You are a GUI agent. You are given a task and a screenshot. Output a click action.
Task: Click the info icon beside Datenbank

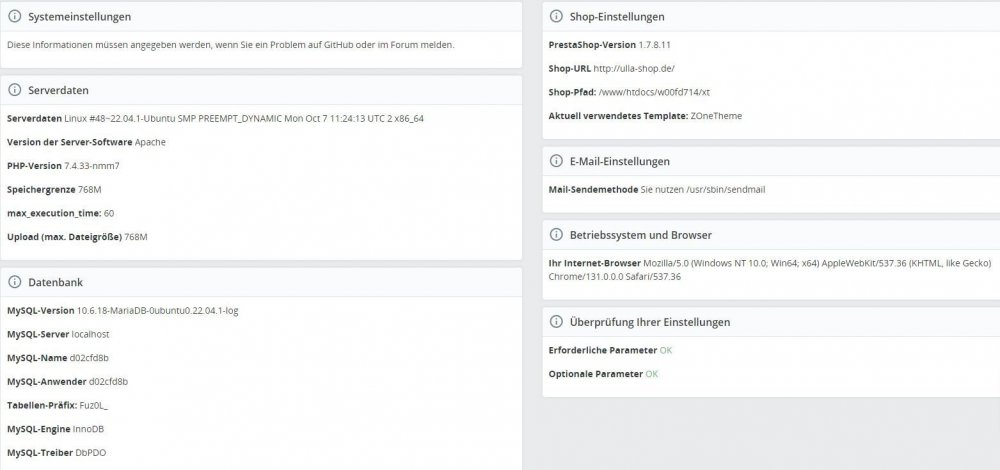pos(15,282)
